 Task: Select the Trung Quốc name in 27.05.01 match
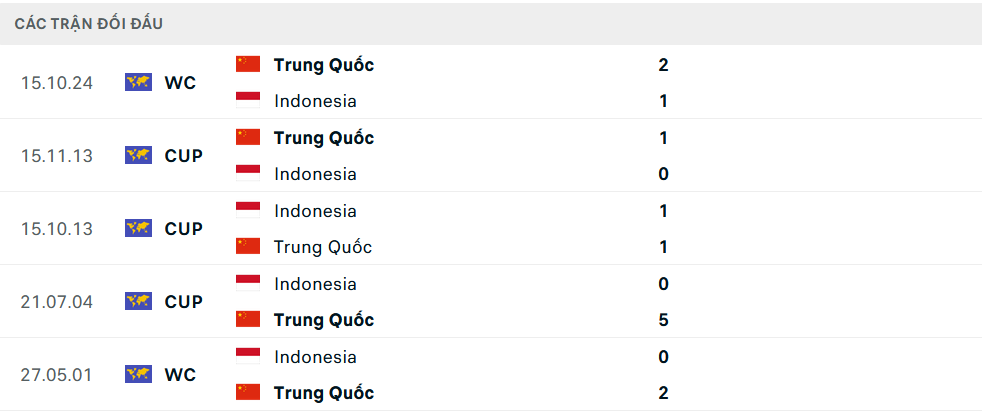(x=324, y=393)
